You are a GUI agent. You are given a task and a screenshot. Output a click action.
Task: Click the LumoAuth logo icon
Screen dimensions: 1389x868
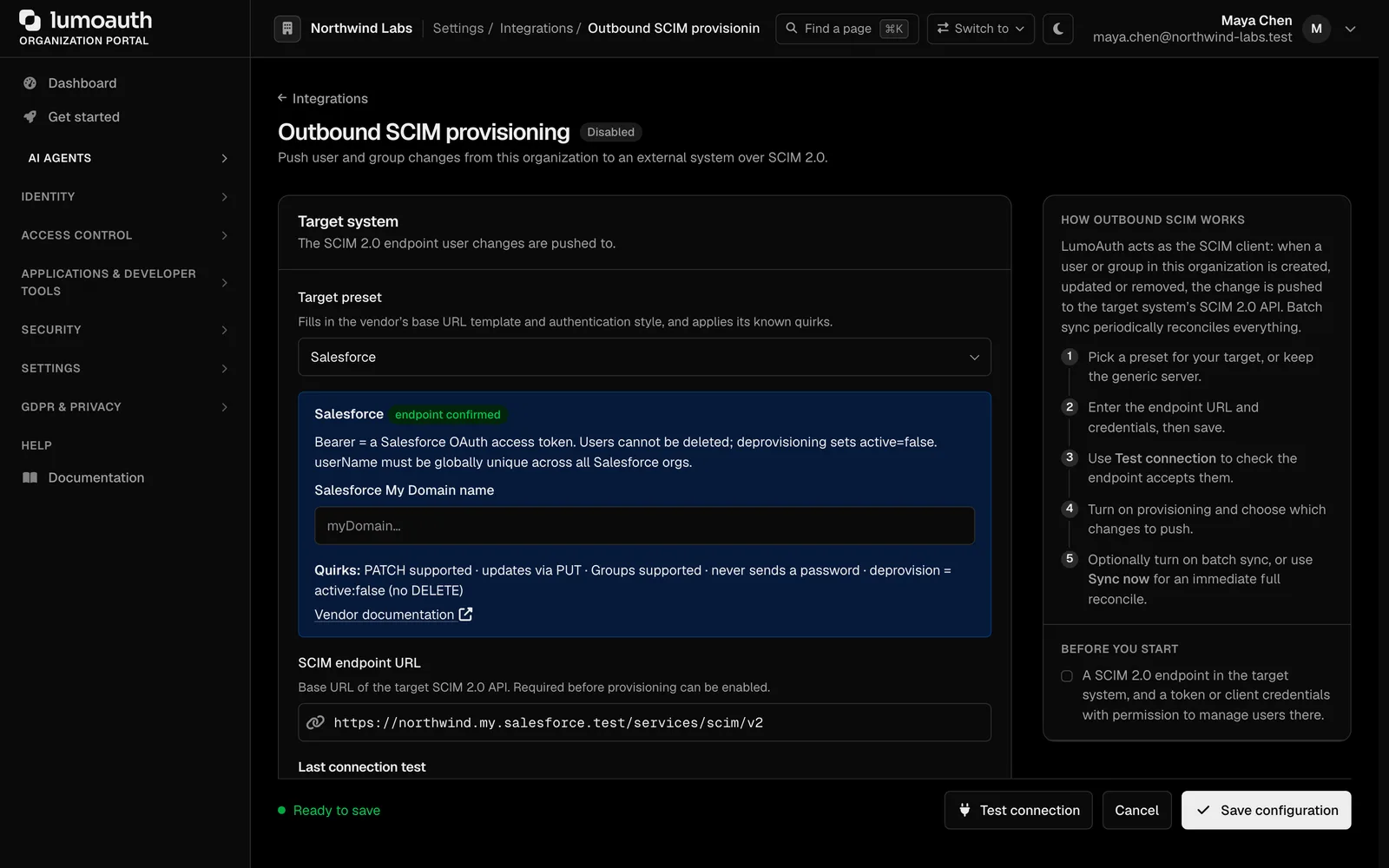click(x=30, y=20)
